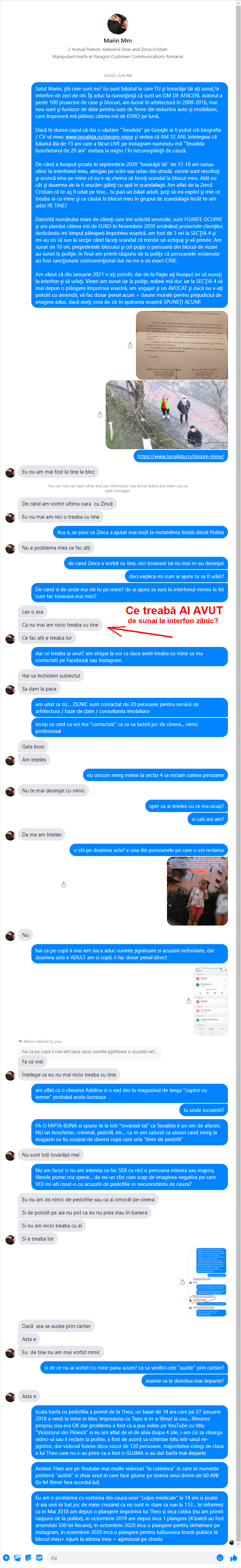Send a thumbs-up like
The image size is (241, 1568).
234,1557
